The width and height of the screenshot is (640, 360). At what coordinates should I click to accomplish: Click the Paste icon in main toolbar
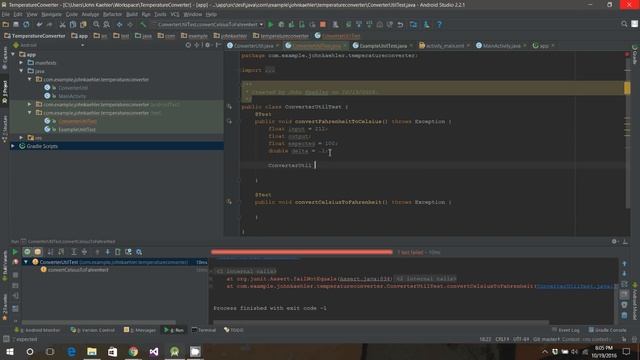coord(83,24)
